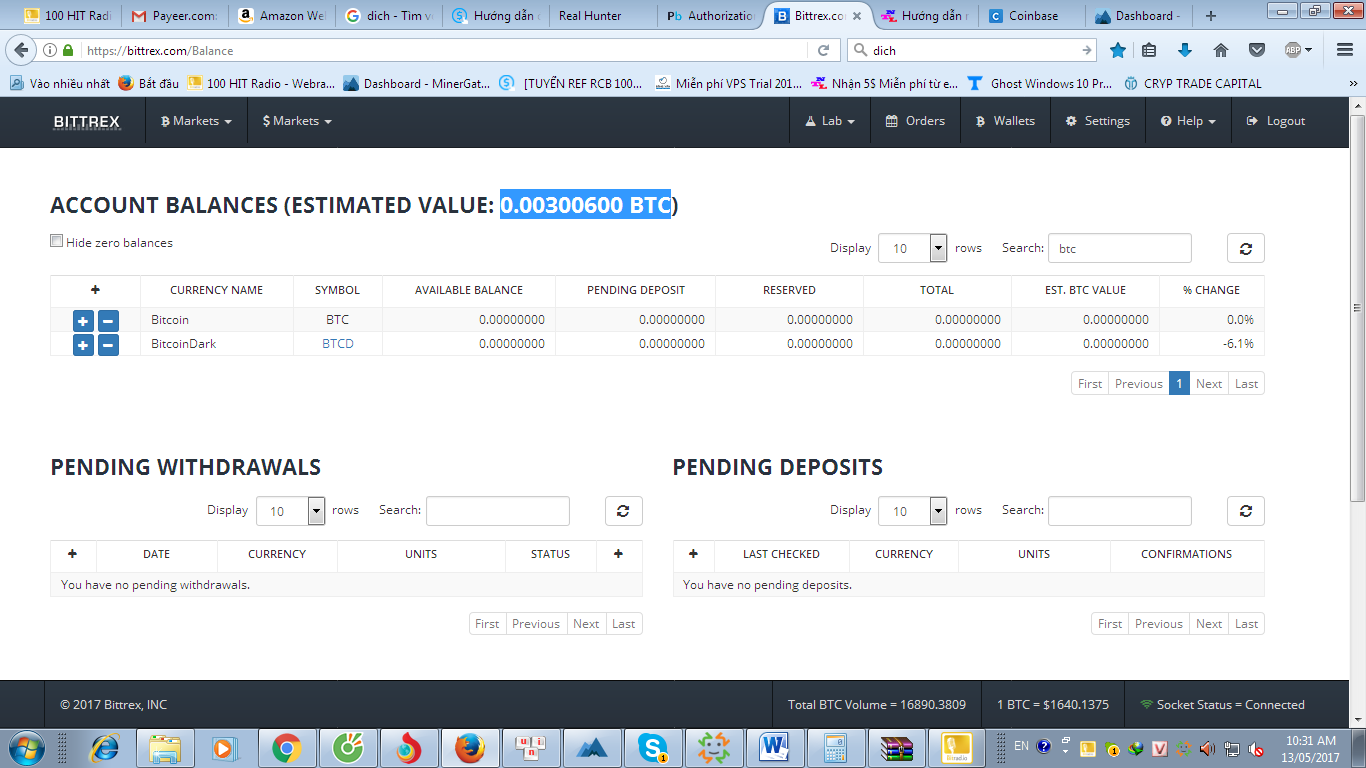Click the Pocket icon in the toolbar
Viewport: 1366px width, 768px height.
click(1257, 50)
